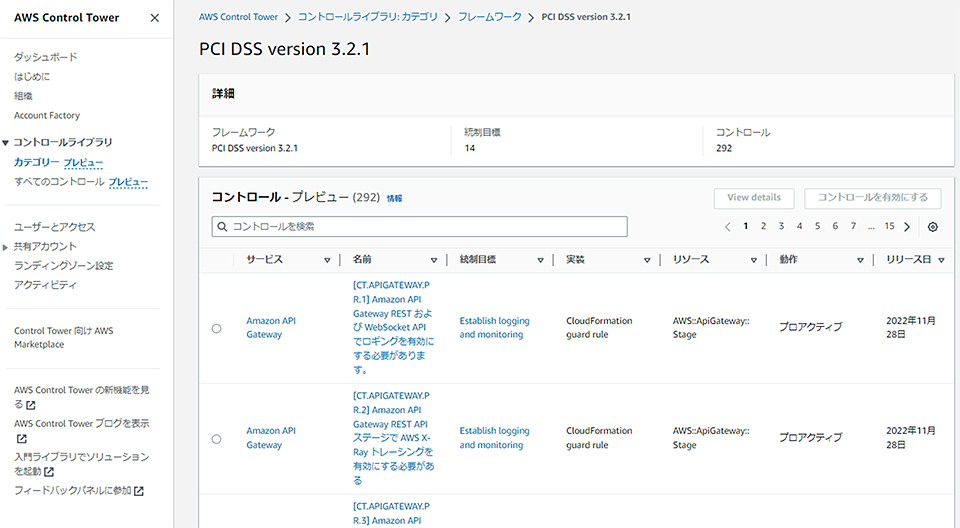Go to page 7
Viewport: 960px width, 528px height.
[853, 226]
